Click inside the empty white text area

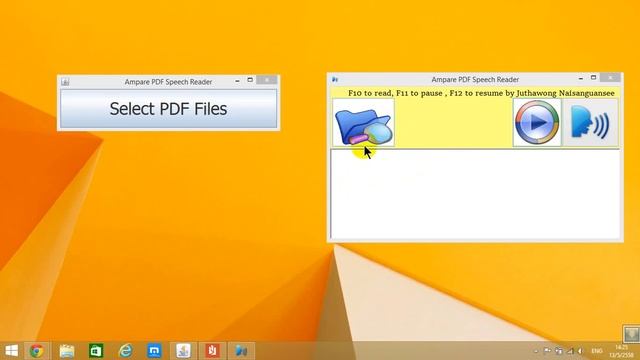pyautogui.click(x=475, y=194)
